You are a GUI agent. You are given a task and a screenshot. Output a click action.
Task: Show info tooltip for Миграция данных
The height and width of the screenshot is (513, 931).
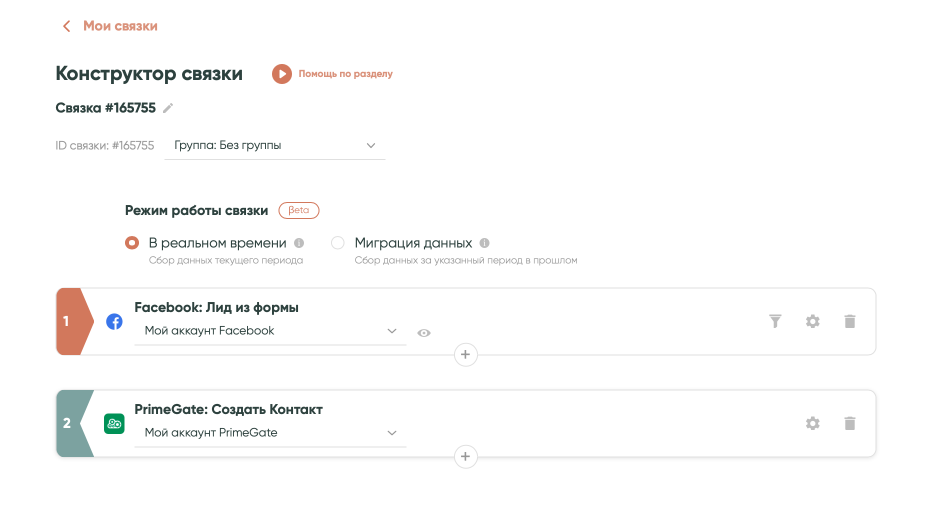pyautogui.click(x=484, y=243)
